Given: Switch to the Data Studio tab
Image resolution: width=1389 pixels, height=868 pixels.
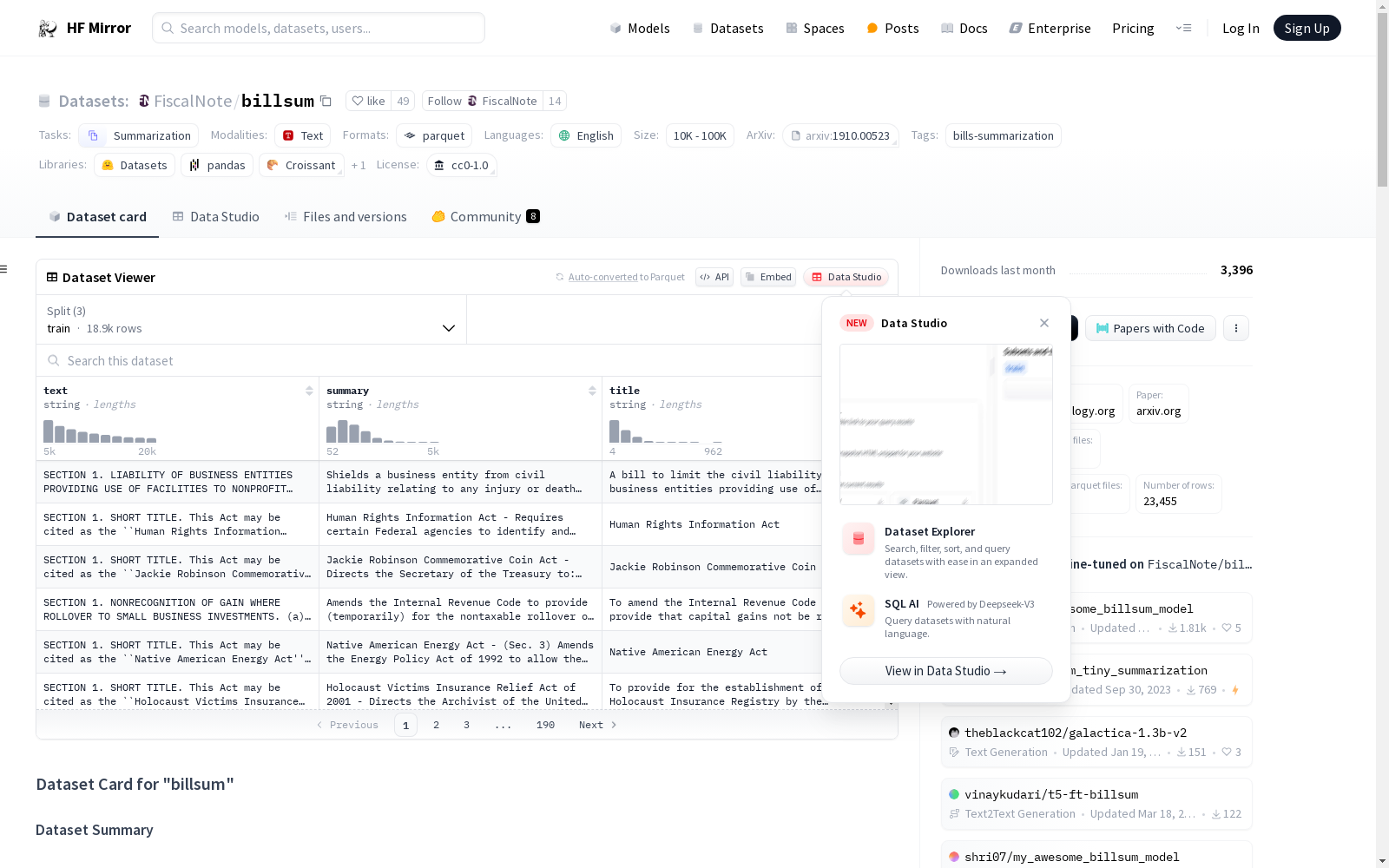Looking at the screenshot, I should click(215, 217).
